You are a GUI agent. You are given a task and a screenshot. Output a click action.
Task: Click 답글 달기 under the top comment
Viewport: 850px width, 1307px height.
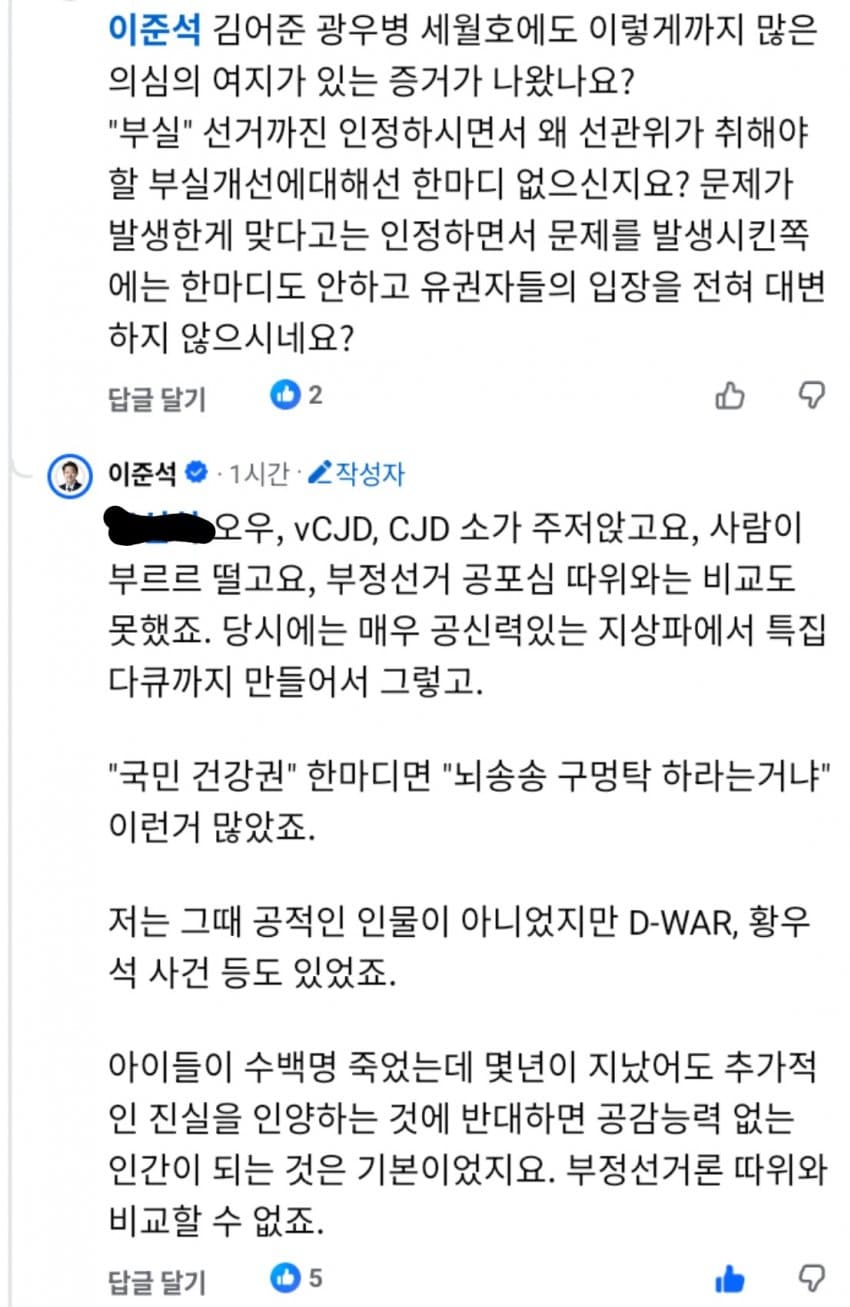(x=156, y=397)
